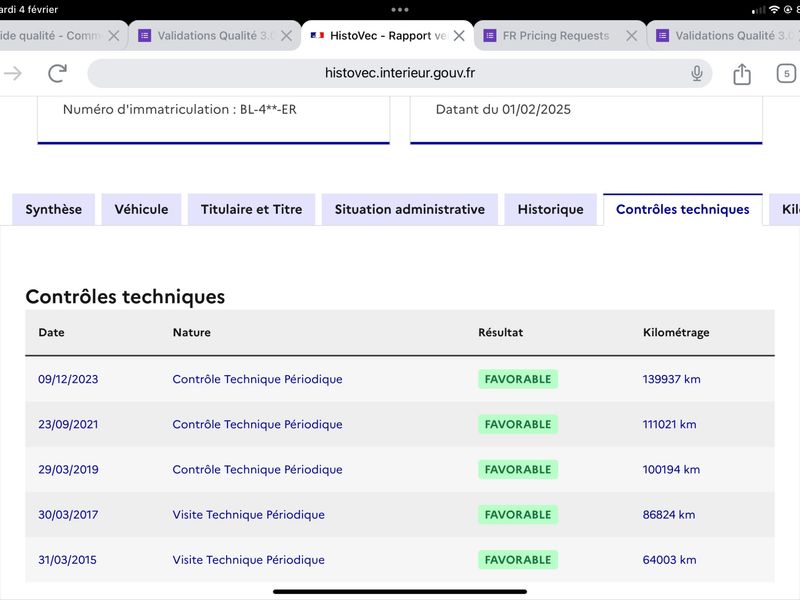Select the date 31/03/2015
The width and height of the screenshot is (800, 600).
[67, 560]
